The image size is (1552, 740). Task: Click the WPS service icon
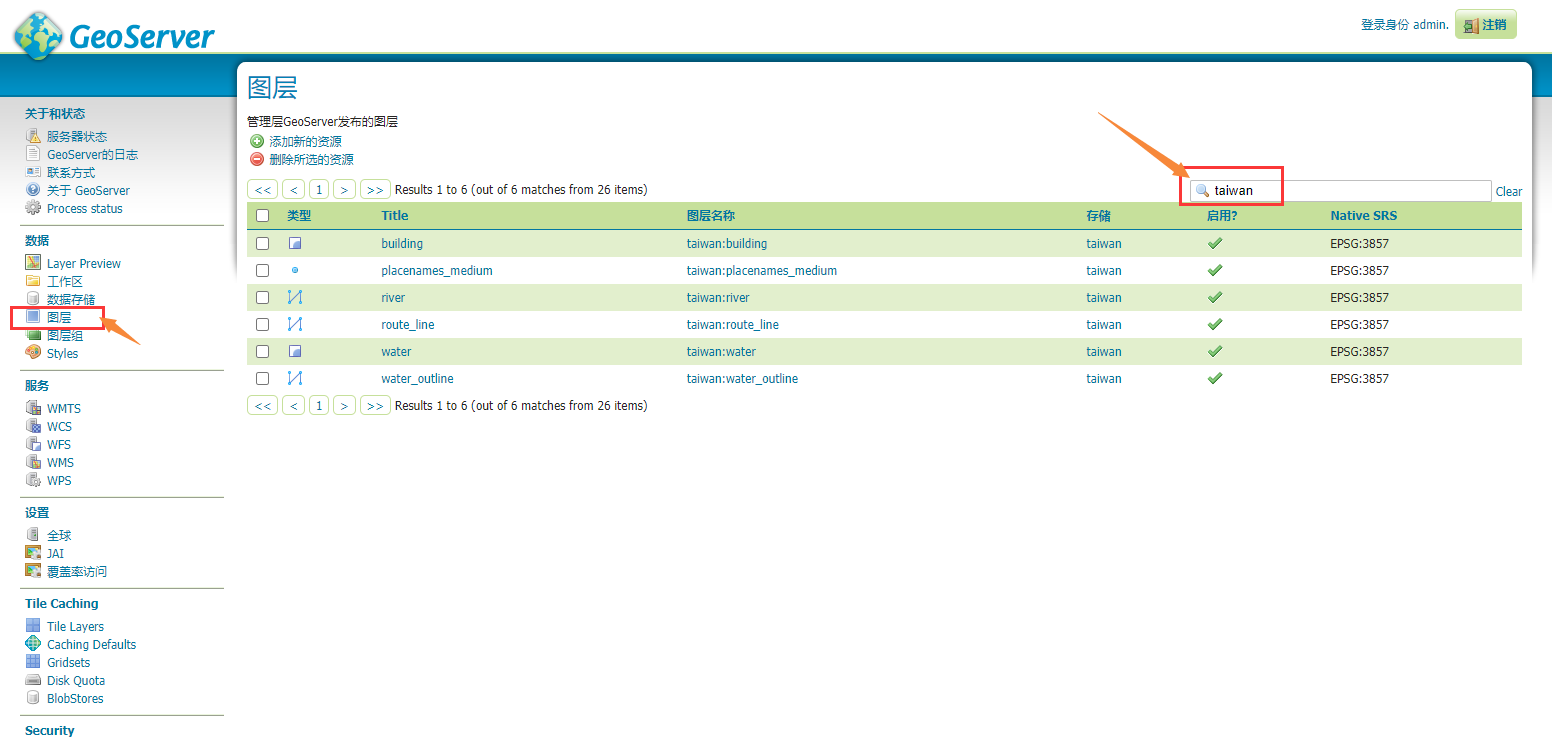[x=33, y=480]
